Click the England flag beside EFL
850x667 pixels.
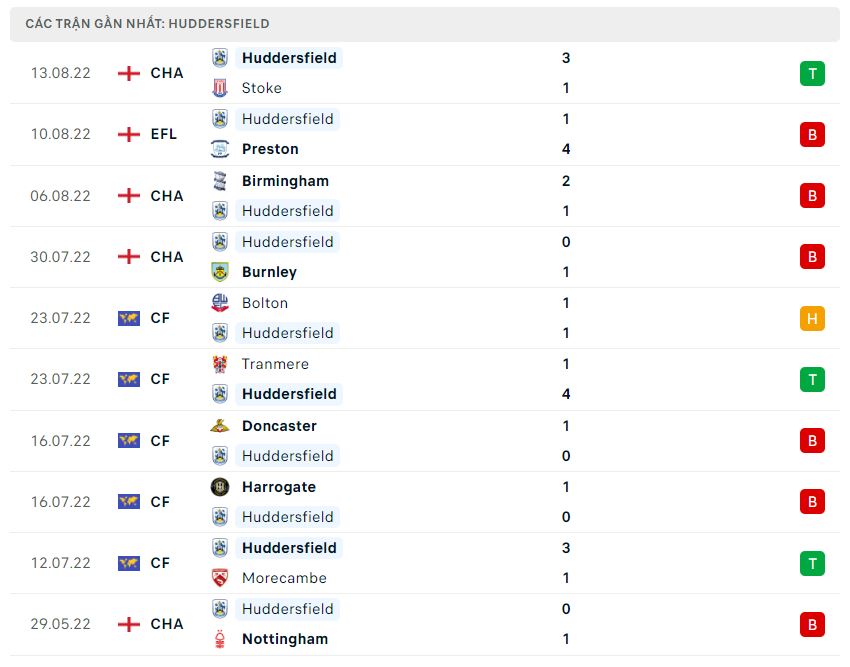point(128,134)
